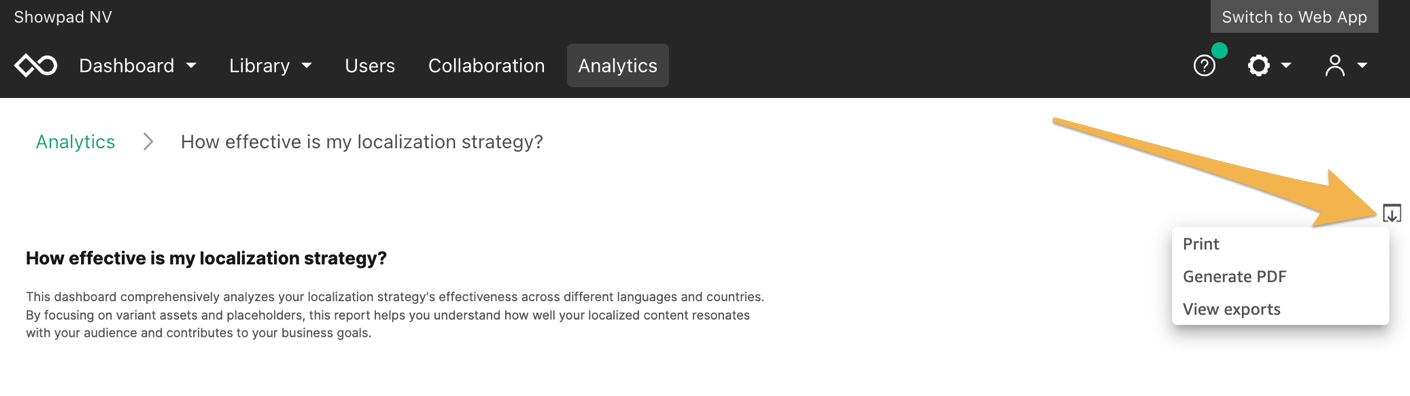Click the Switch to Web App button
Image resolution: width=1410 pixels, height=396 pixels.
point(1294,17)
